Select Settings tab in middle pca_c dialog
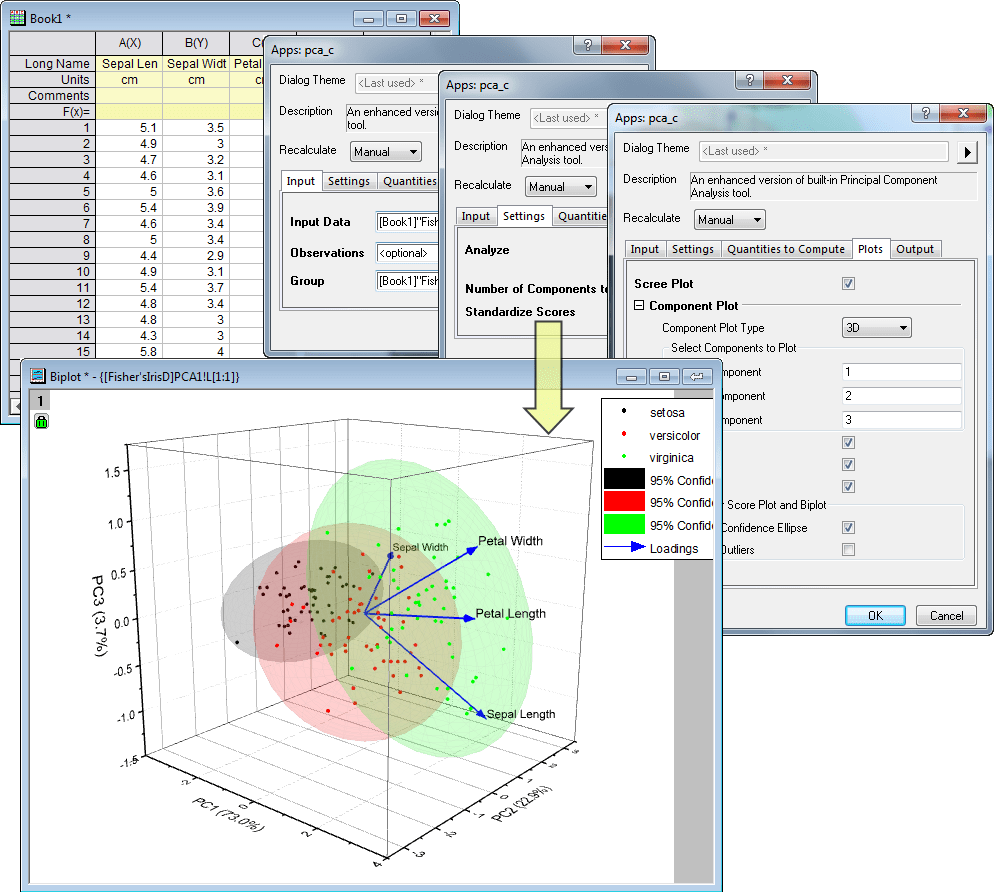The width and height of the screenshot is (995, 892). 524,216
